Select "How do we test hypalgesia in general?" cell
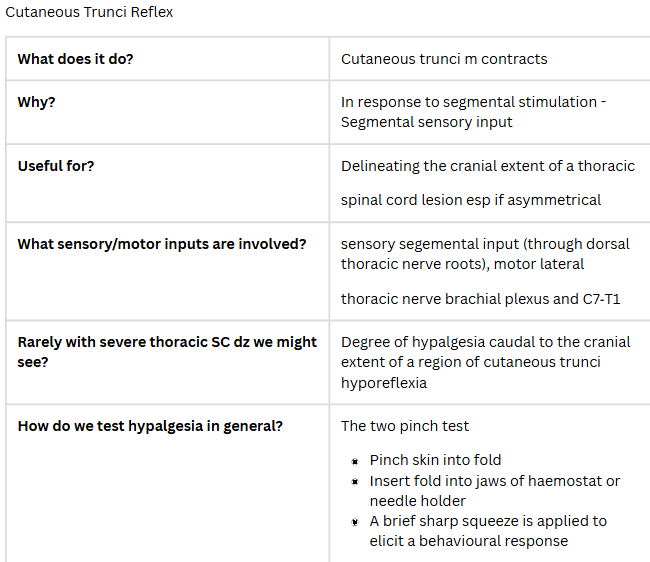Image resolution: width=650 pixels, height=562 pixels. 150,426
